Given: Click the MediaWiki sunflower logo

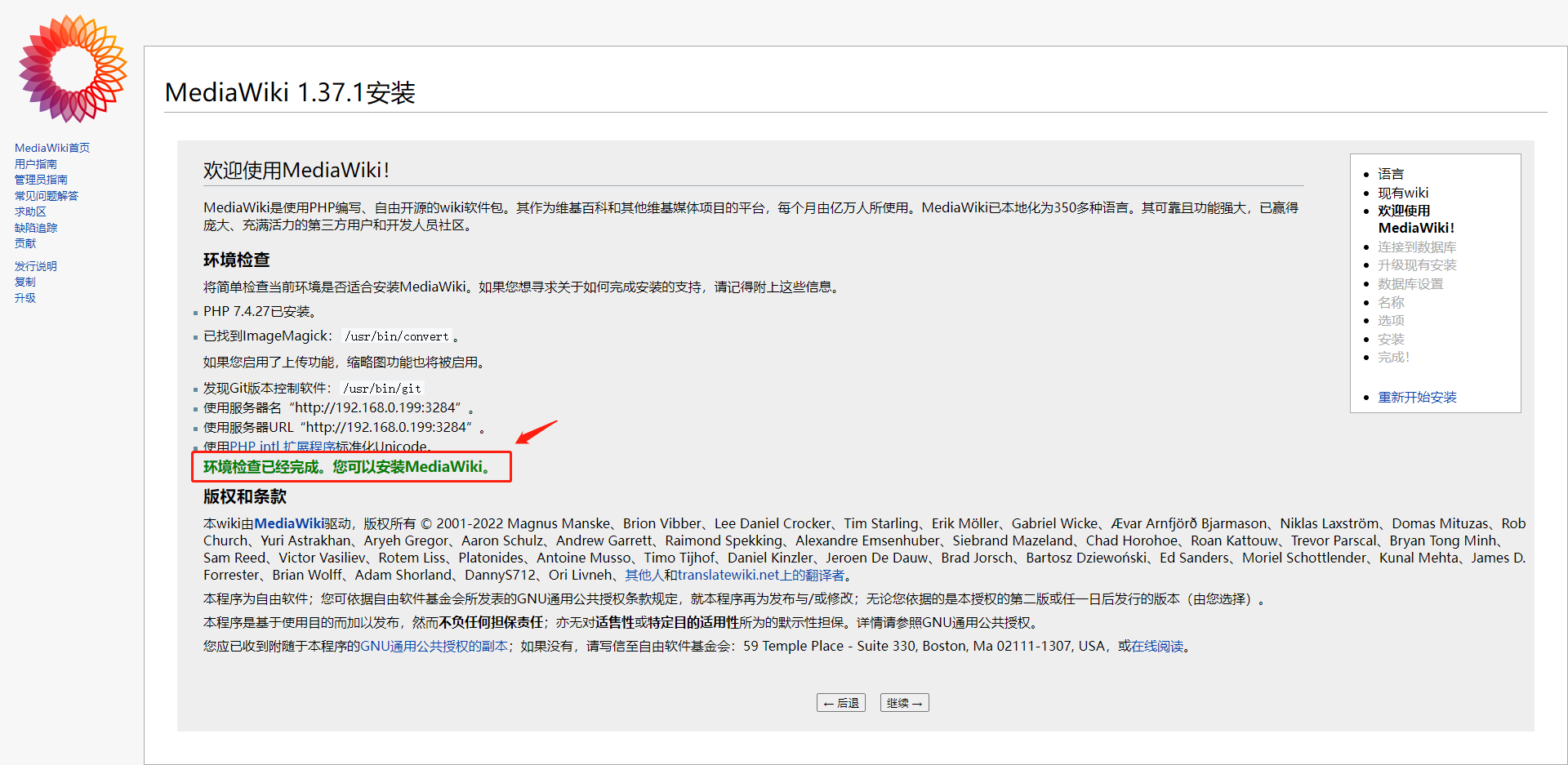Looking at the screenshot, I should [72, 69].
